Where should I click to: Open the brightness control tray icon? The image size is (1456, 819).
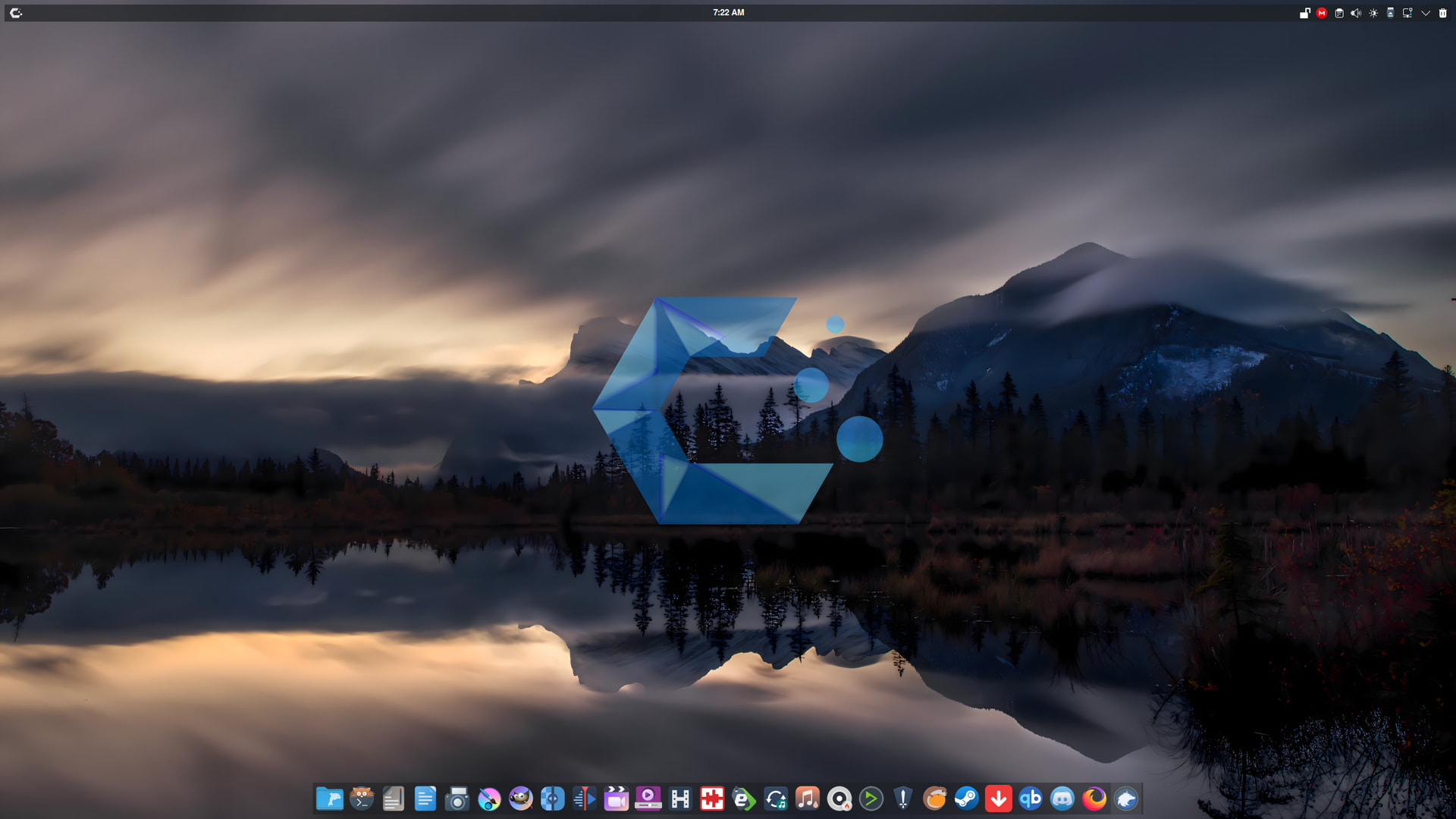(1373, 13)
